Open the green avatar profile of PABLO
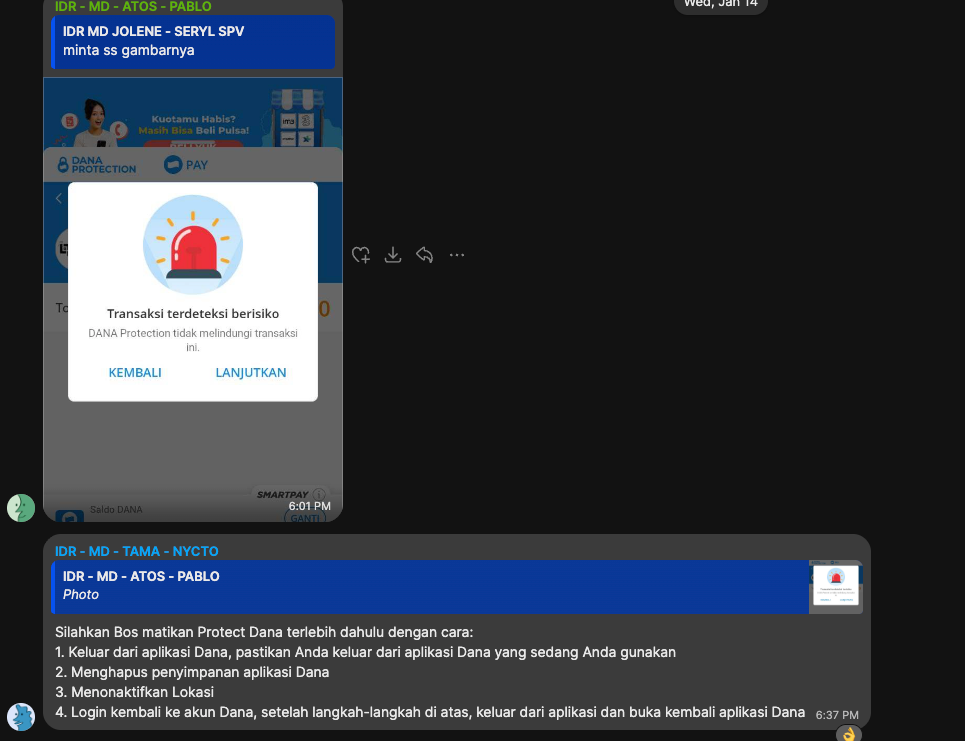The width and height of the screenshot is (965, 741). point(21,508)
